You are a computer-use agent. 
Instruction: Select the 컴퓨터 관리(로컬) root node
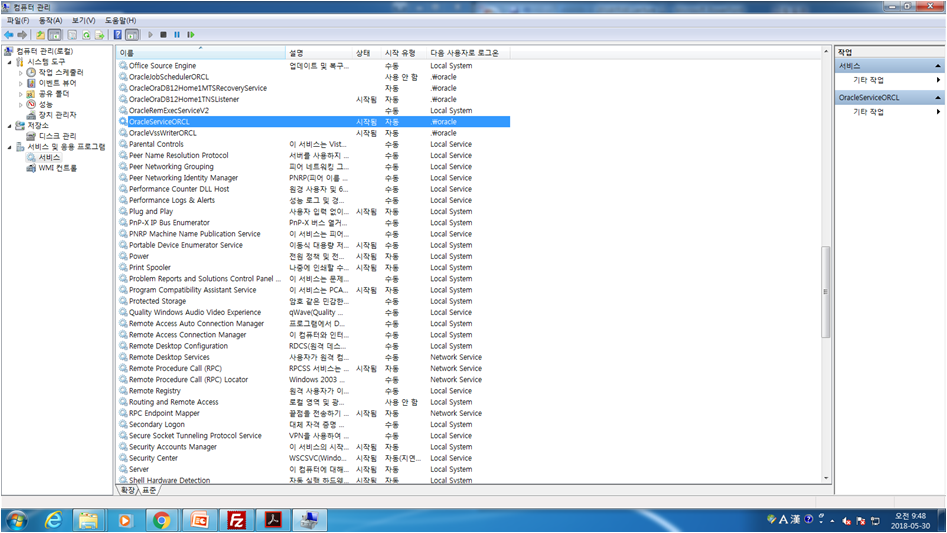(44, 51)
